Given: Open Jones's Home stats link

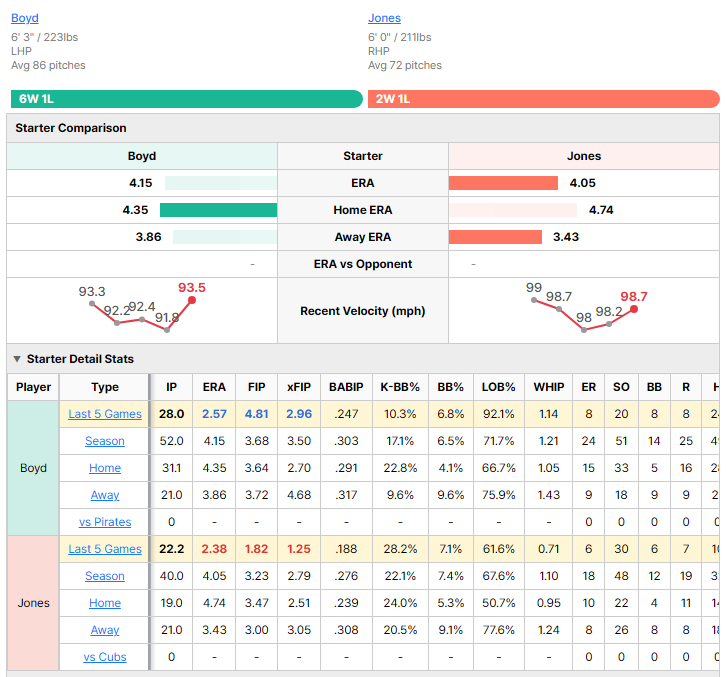Looking at the screenshot, I should pyautogui.click(x=105, y=603).
